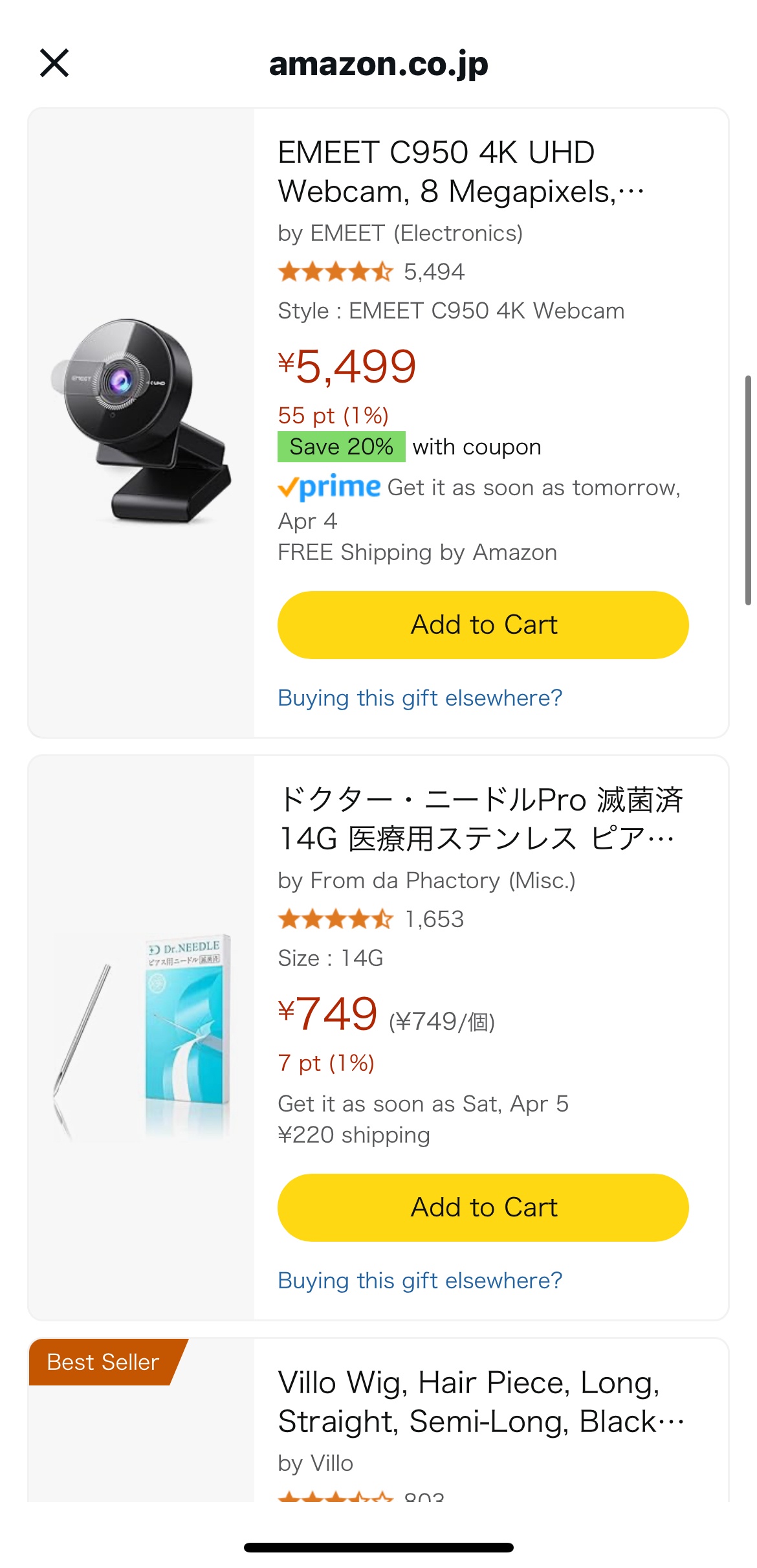Click first 'Buying this gift elsewhere?' link
The image size is (757, 1568).
pyautogui.click(x=420, y=698)
